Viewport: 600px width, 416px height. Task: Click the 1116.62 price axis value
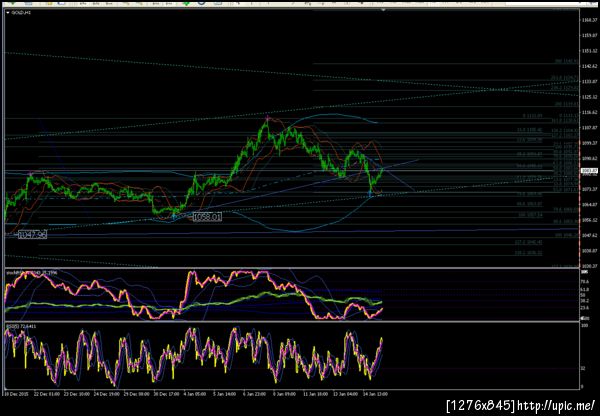pyautogui.click(x=590, y=113)
